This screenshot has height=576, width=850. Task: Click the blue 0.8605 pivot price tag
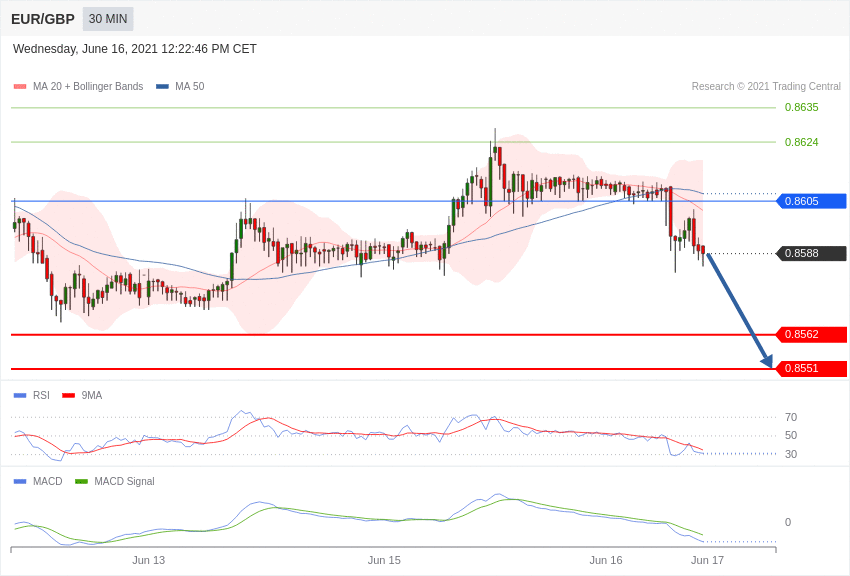(812, 201)
